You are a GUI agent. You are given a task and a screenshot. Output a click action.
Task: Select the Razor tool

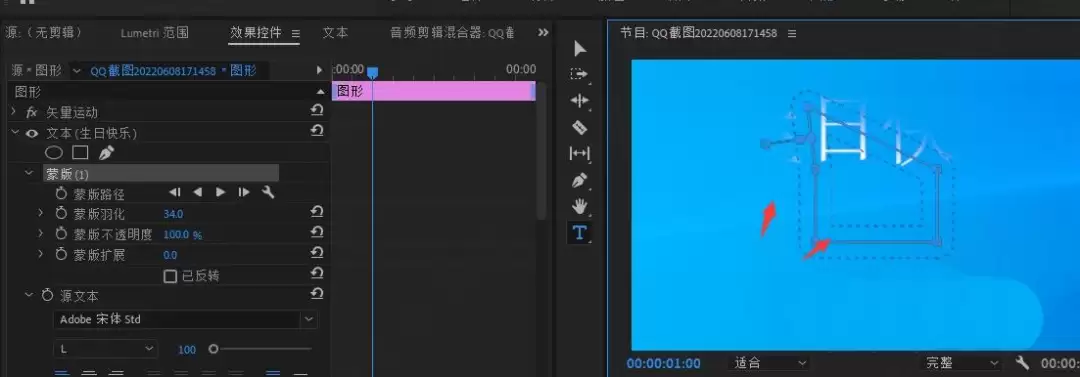pyautogui.click(x=579, y=127)
